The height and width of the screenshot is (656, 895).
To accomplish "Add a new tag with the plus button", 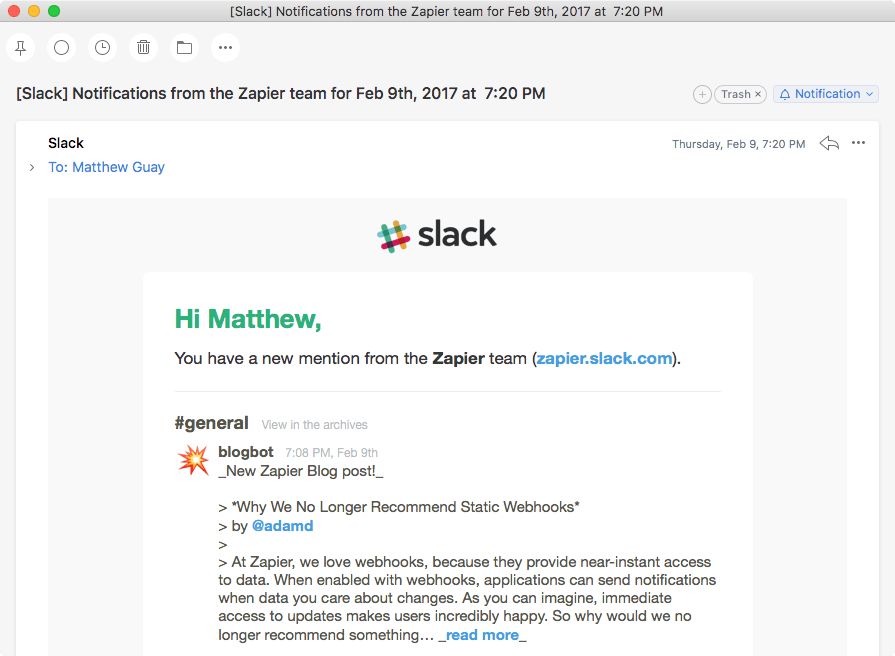I will 702,93.
